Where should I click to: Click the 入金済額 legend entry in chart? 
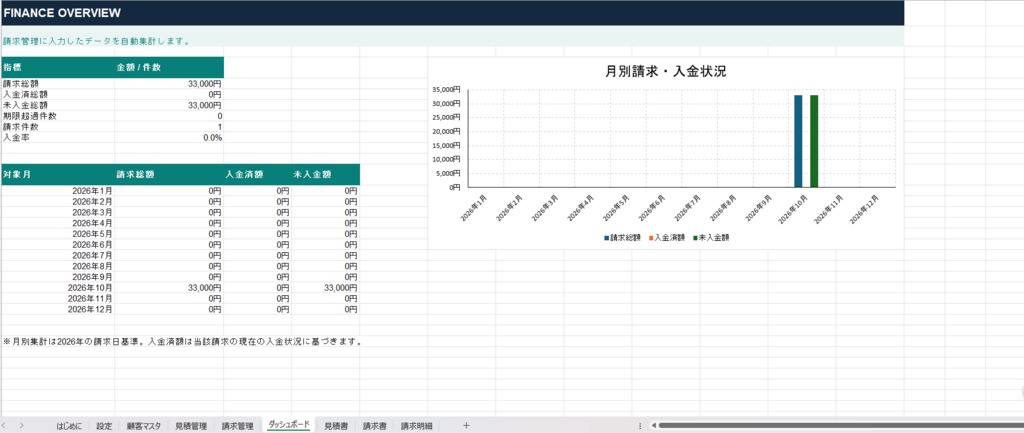667,238
